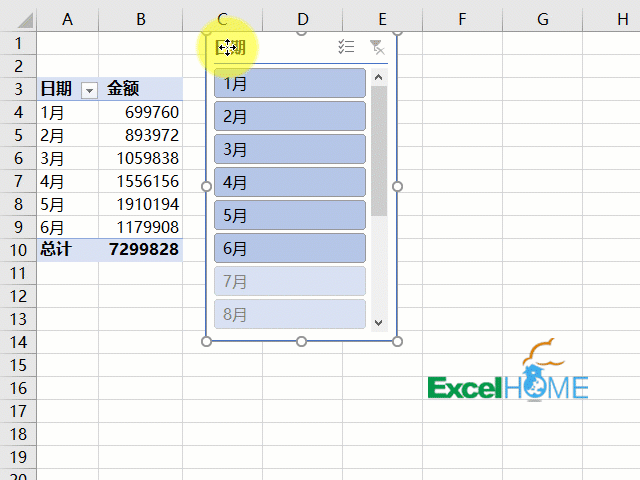This screenshot has height=480, width=640.
Task: Click the slicer bottom-center resize handle
Action: pos(301,341)
